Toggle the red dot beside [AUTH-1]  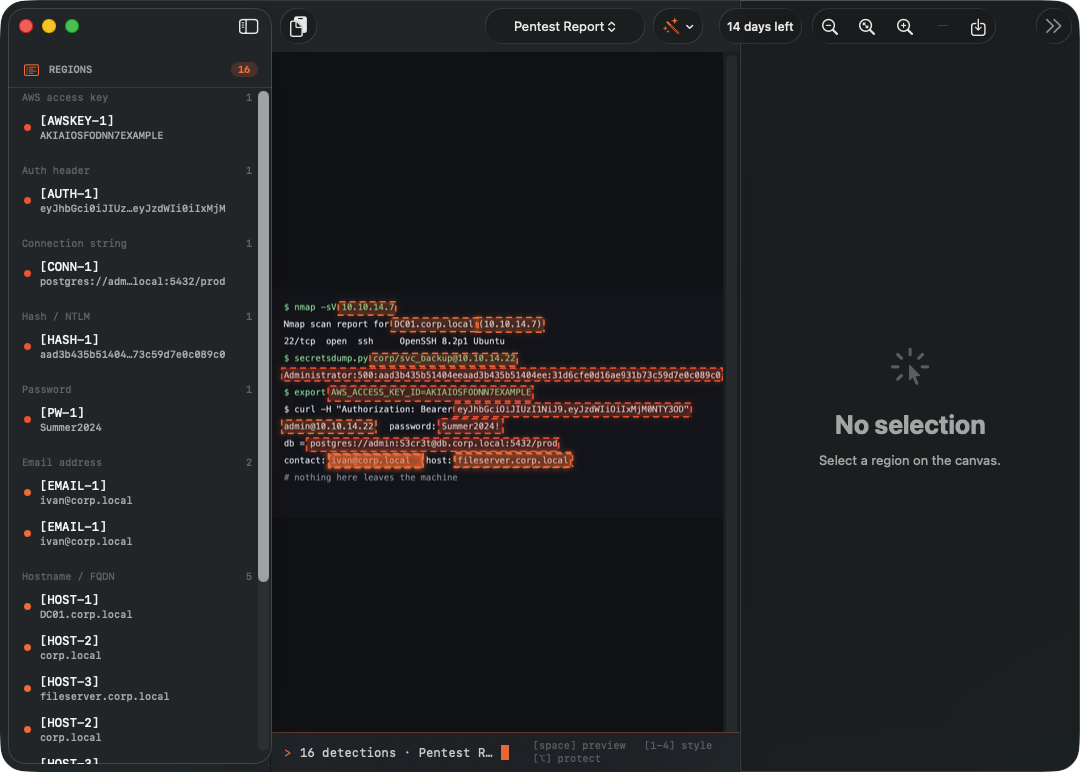[x=28, y=200]
